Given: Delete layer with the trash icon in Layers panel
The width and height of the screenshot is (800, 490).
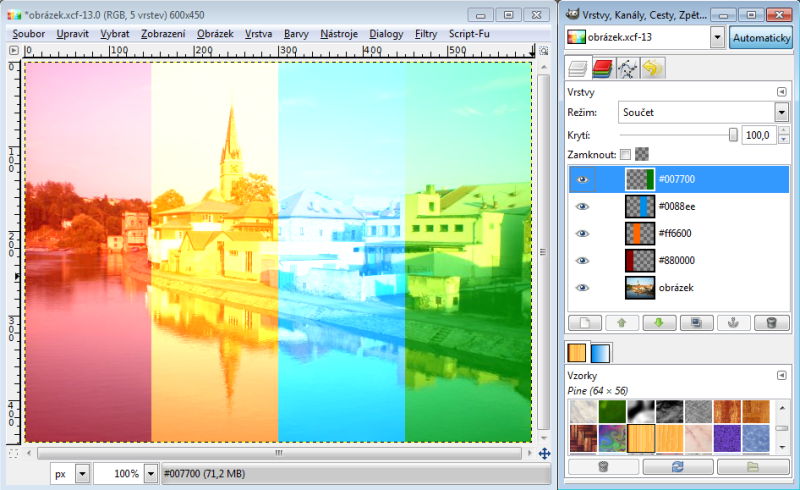Looking at the screenshot, I should [771, 323].
